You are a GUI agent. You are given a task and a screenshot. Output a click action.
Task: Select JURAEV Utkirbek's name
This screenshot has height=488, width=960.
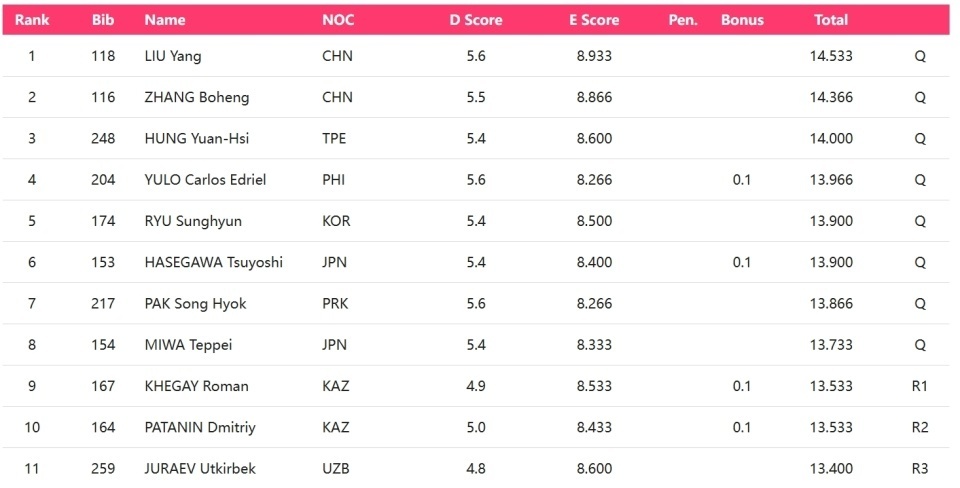200,468
